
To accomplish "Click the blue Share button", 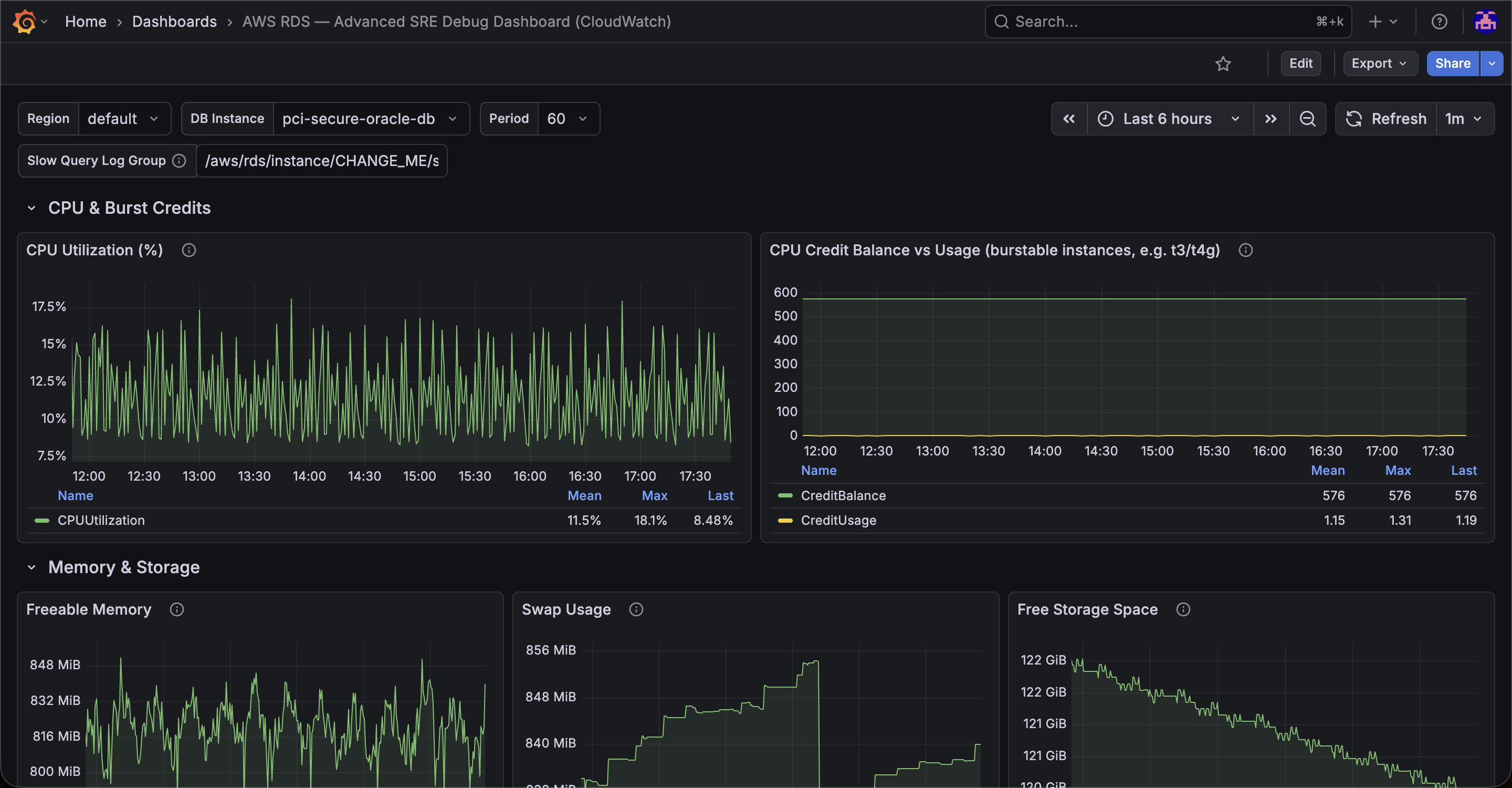I will point(1453,64).
